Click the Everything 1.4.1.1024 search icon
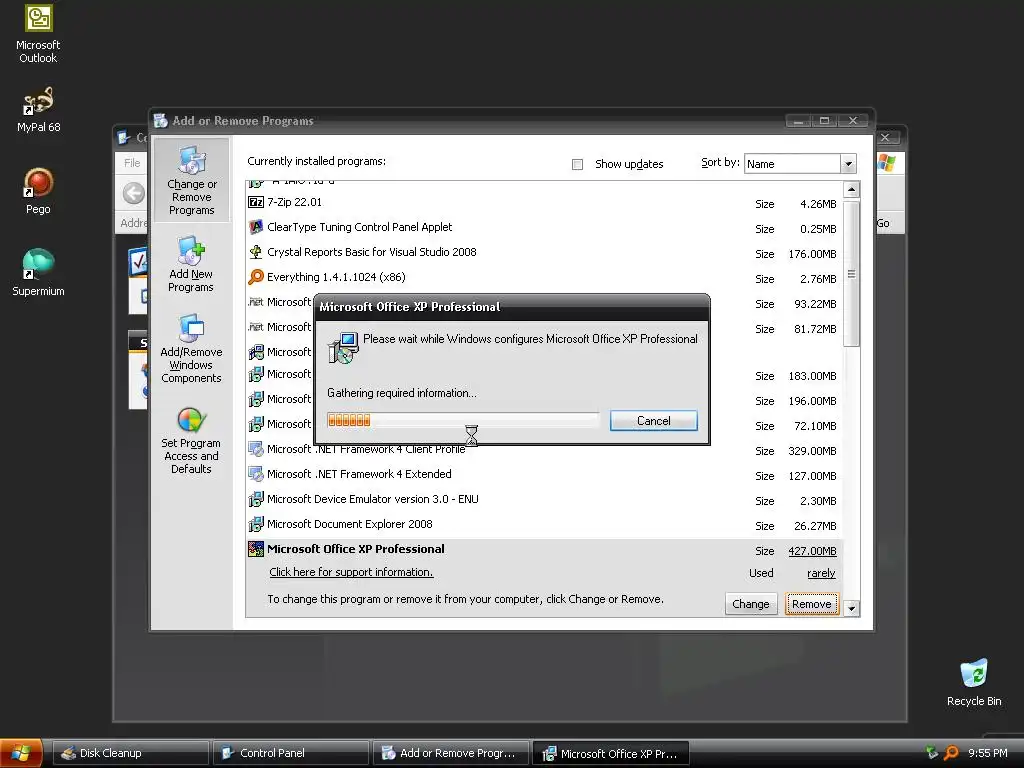 pos(256,277)
